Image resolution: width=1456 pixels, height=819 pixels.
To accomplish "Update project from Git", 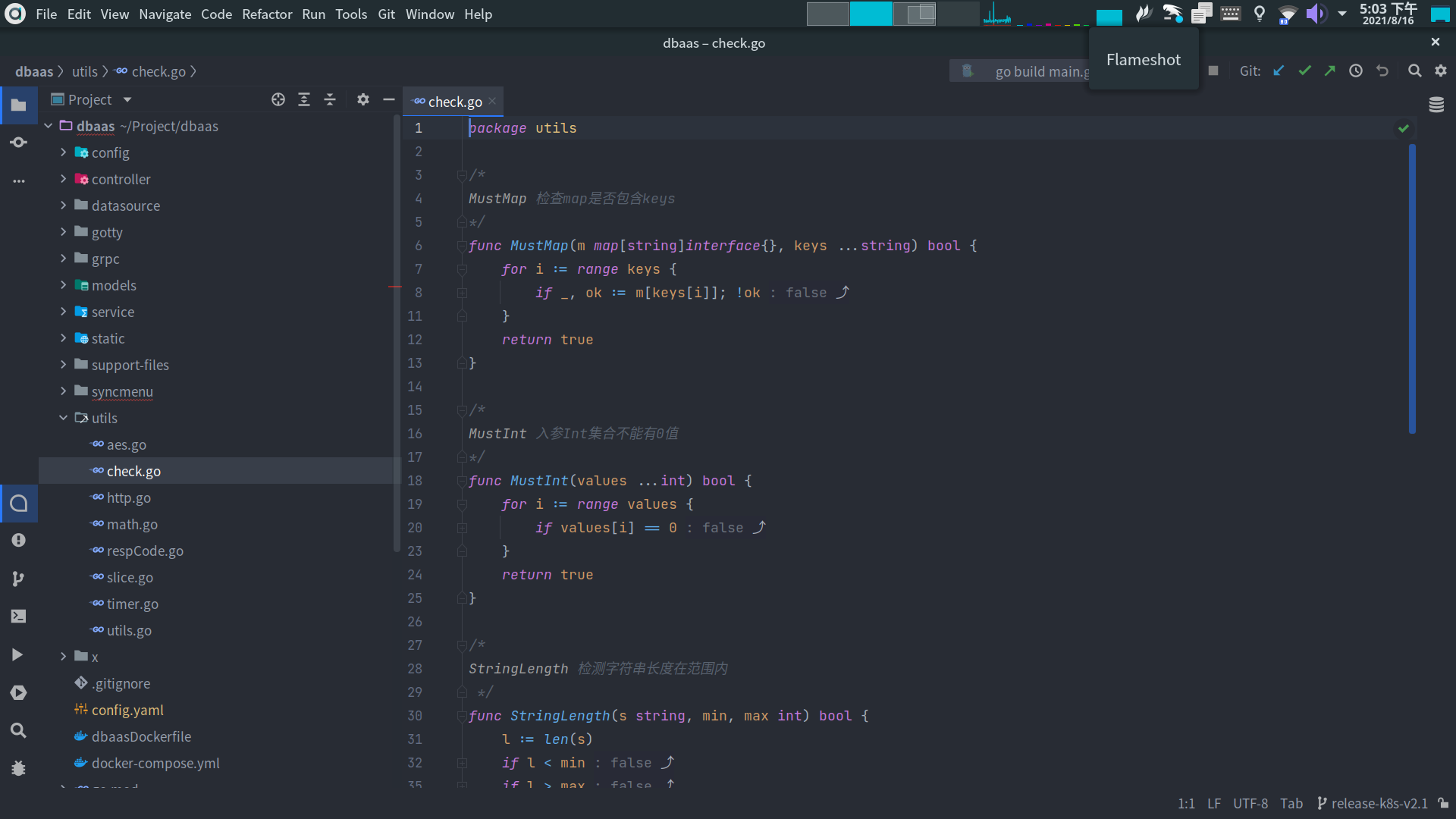I will click(1279, 71).
